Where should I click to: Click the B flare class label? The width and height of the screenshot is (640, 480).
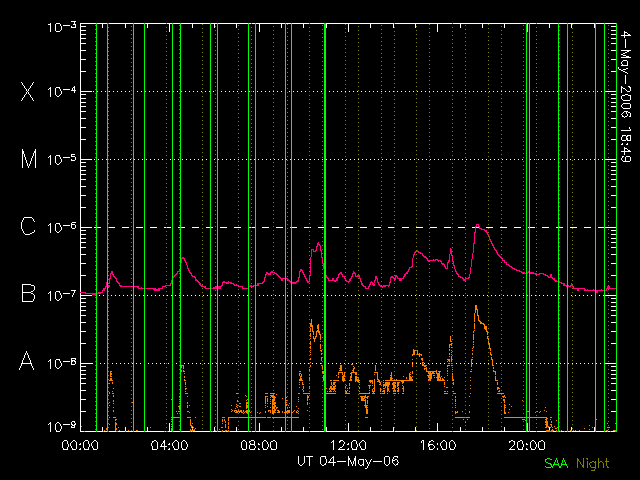coord(28,293)
